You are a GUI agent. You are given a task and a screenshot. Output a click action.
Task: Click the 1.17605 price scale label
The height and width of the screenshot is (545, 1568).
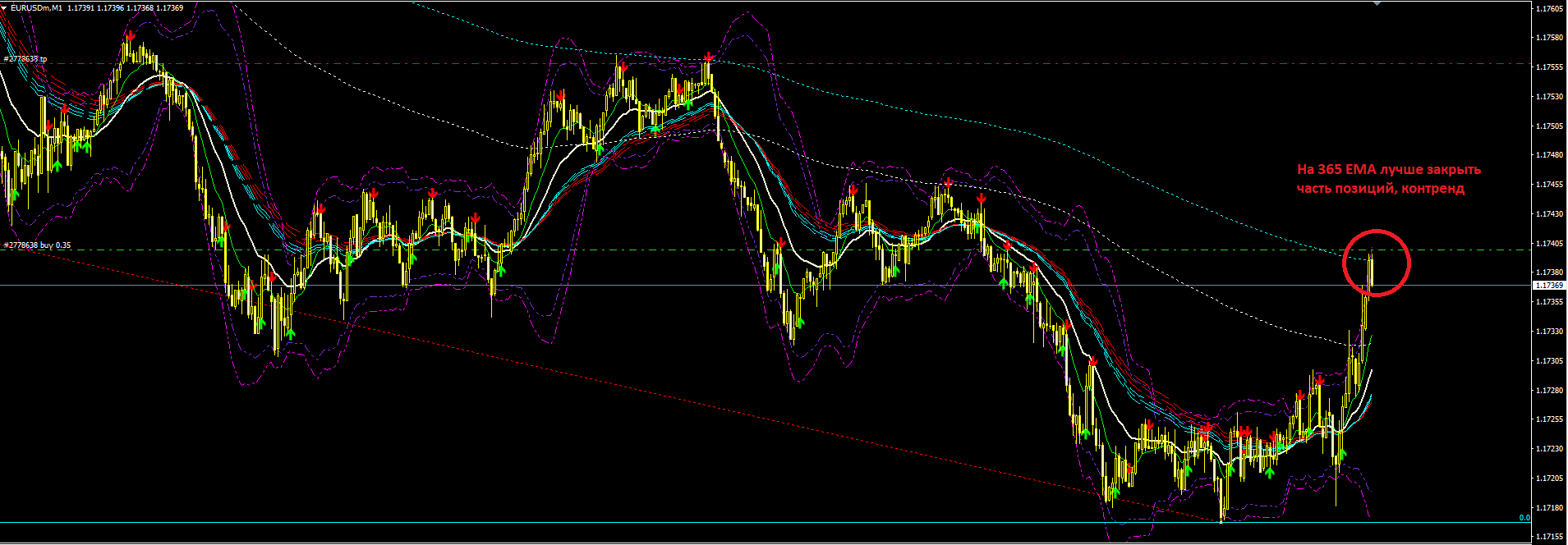click(1549, 8)
